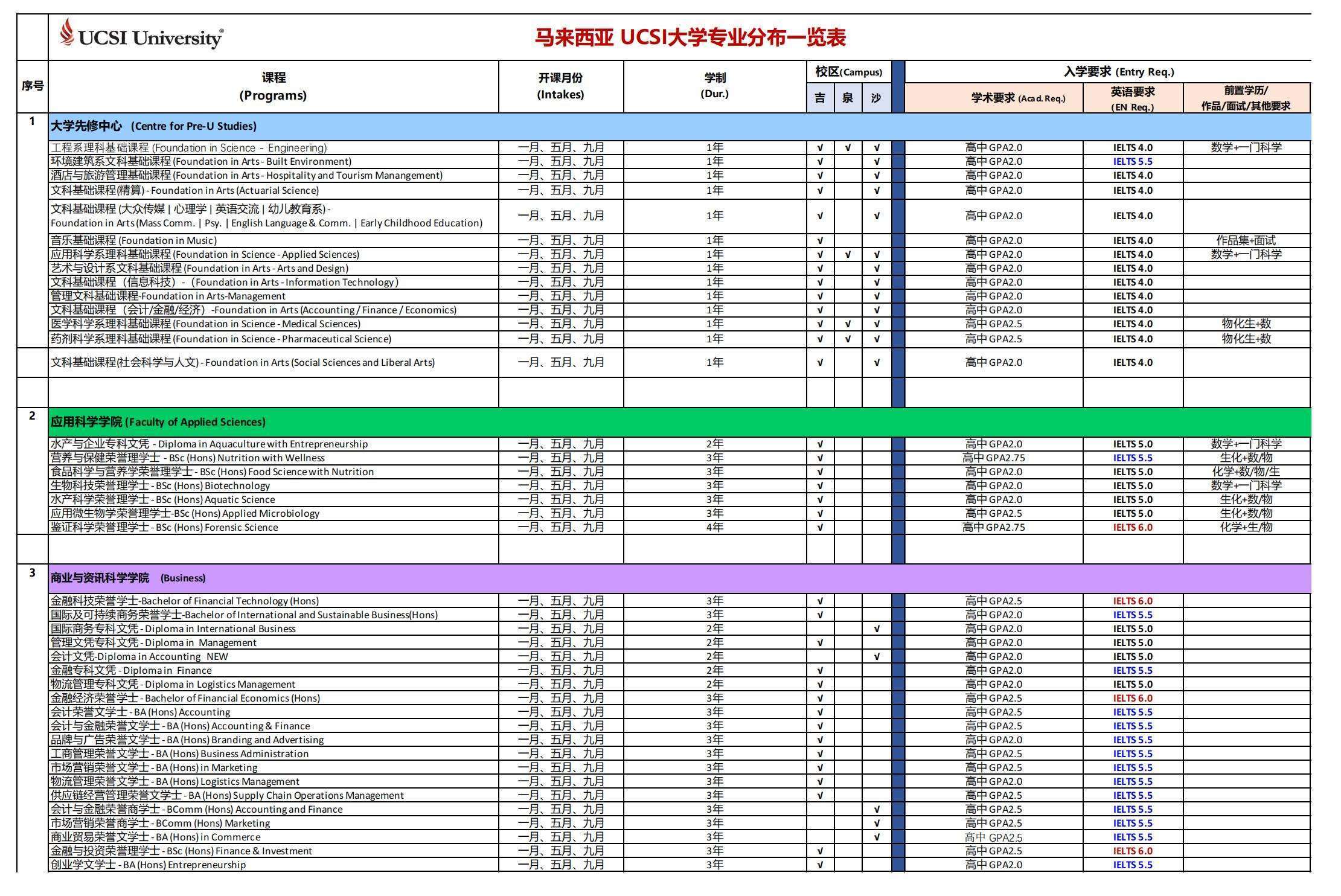Select the 学制 (Dur.) column header
Image resolution: width=1341 pixels, height=896 pixels.
coord(714,86)
